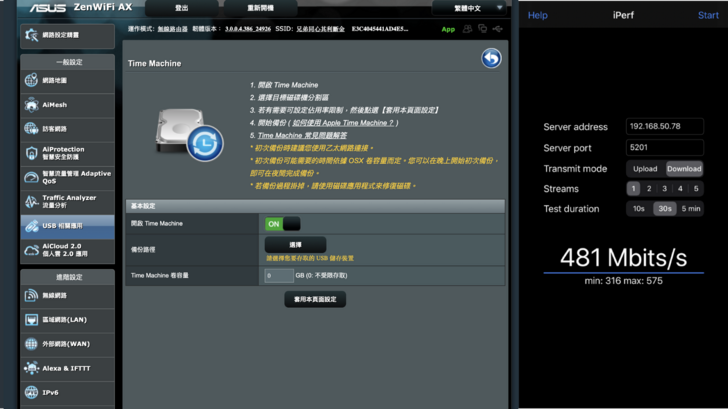Click the 登出 logout button

(182, 8)
